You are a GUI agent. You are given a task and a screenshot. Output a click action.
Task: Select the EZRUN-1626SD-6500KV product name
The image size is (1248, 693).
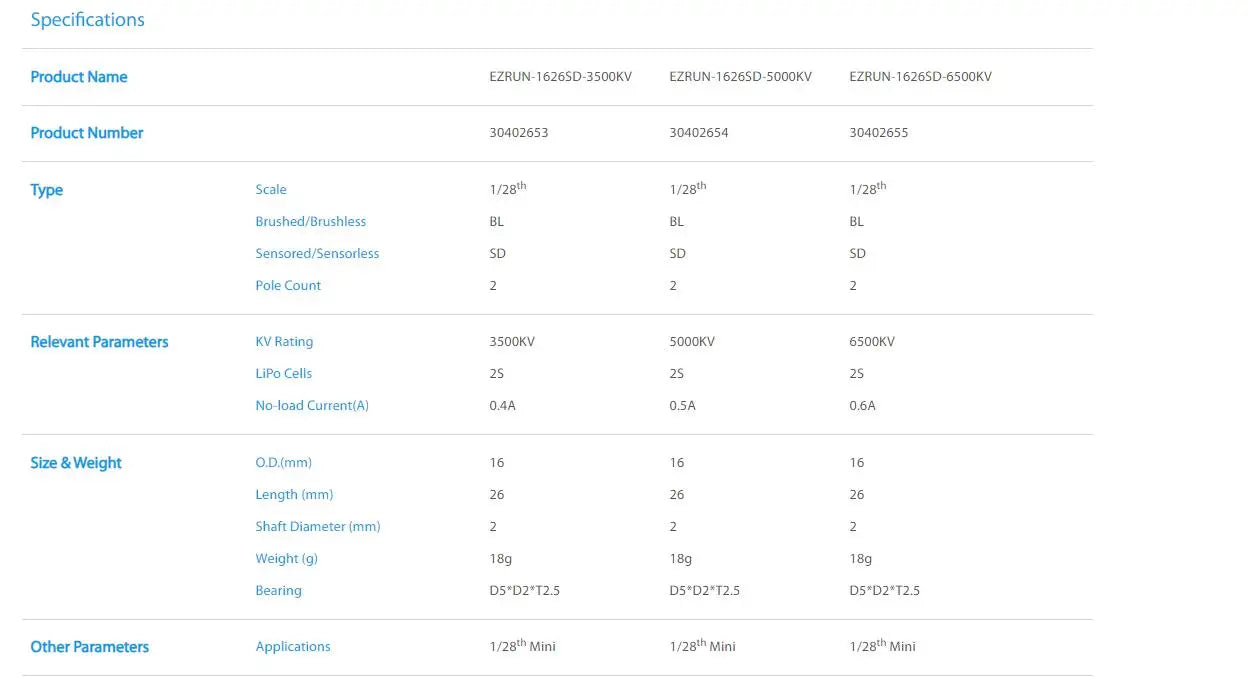point(920,77)
